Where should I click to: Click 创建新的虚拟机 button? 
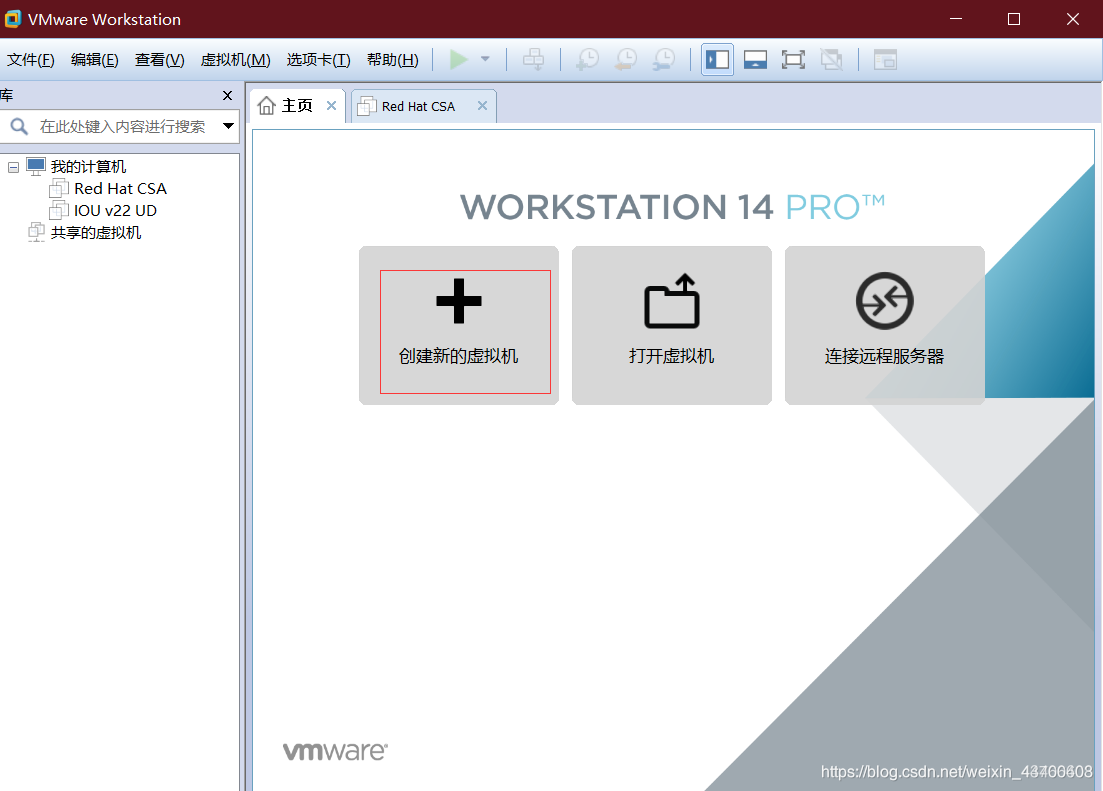(x=459, y=325)
